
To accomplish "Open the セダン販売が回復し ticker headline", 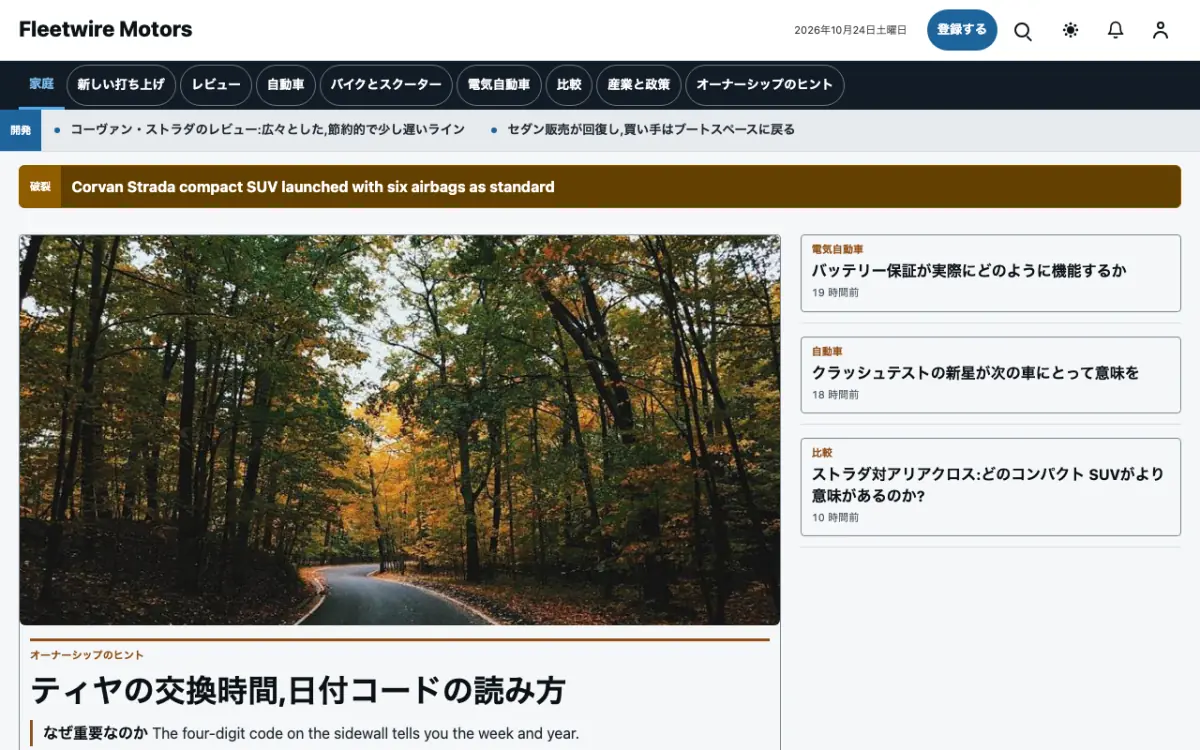I will tap(651, 130).
